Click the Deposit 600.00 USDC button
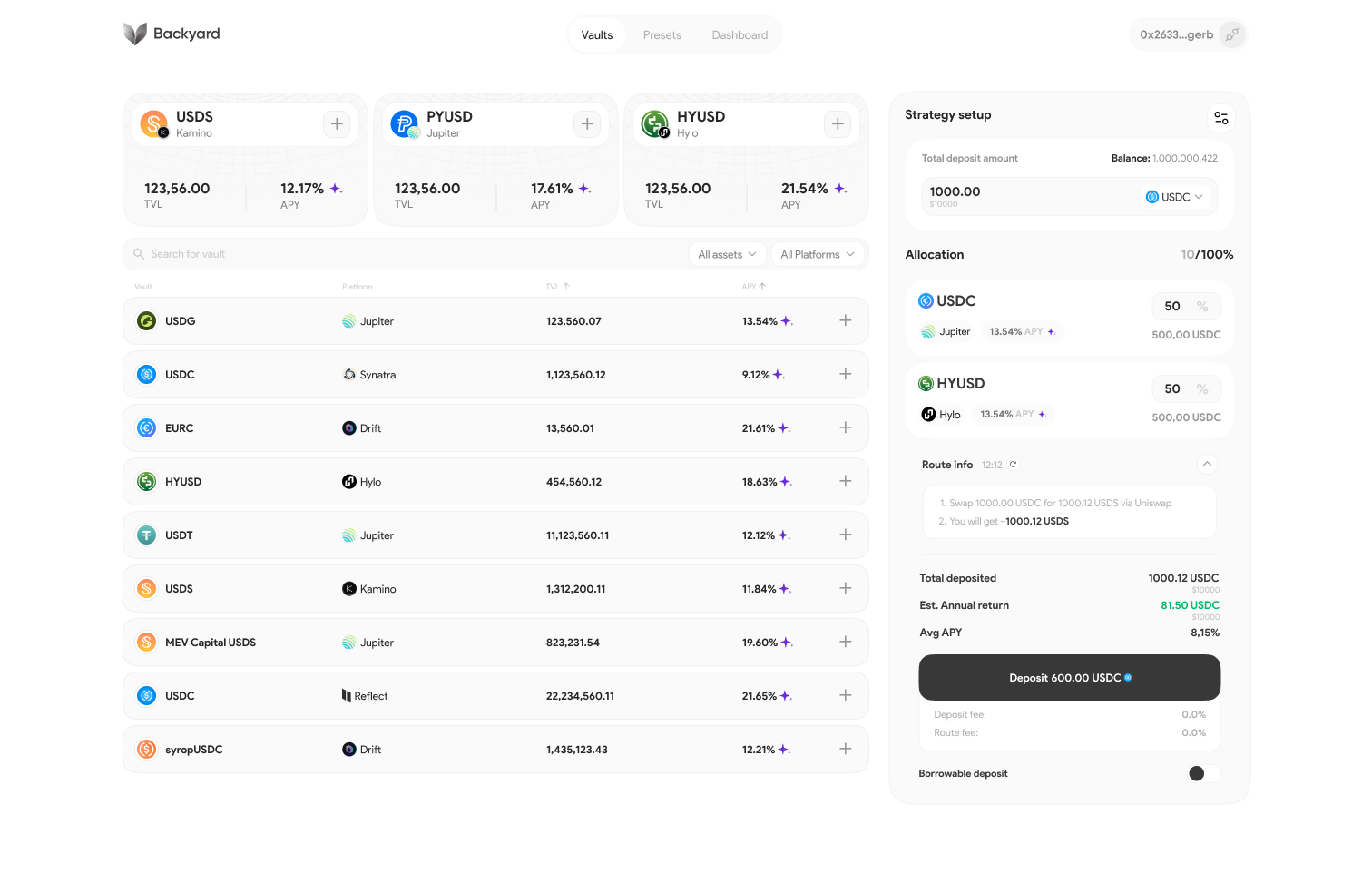The image size is (1372, 883). (x=1070, y=678)
